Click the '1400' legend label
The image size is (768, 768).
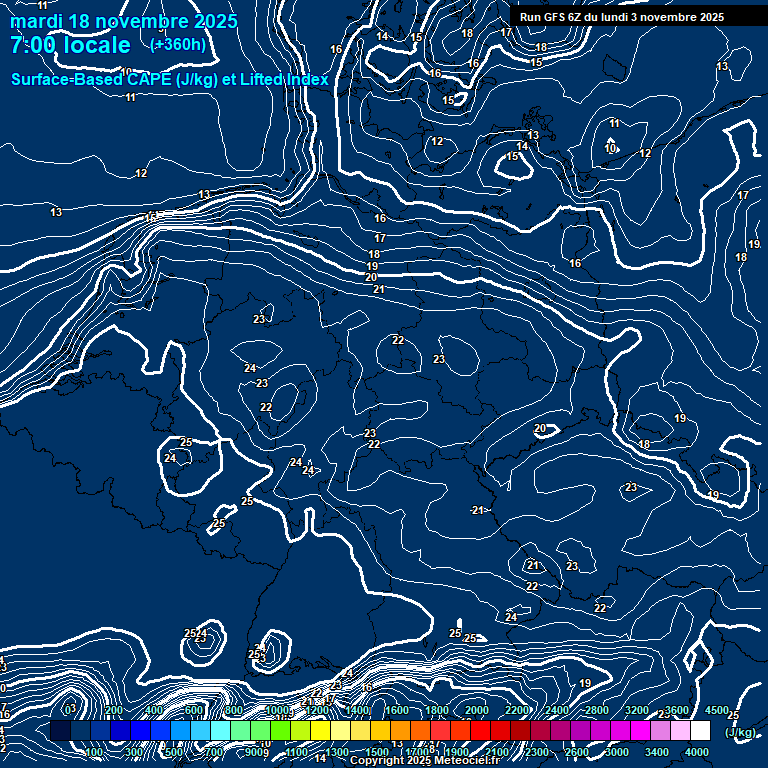click(357, 710)
